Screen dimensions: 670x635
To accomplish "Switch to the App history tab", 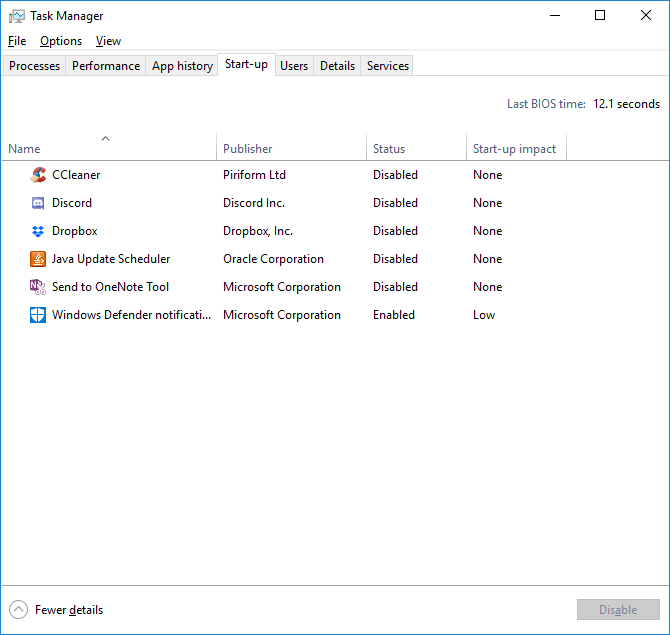I will pos(182,66).
